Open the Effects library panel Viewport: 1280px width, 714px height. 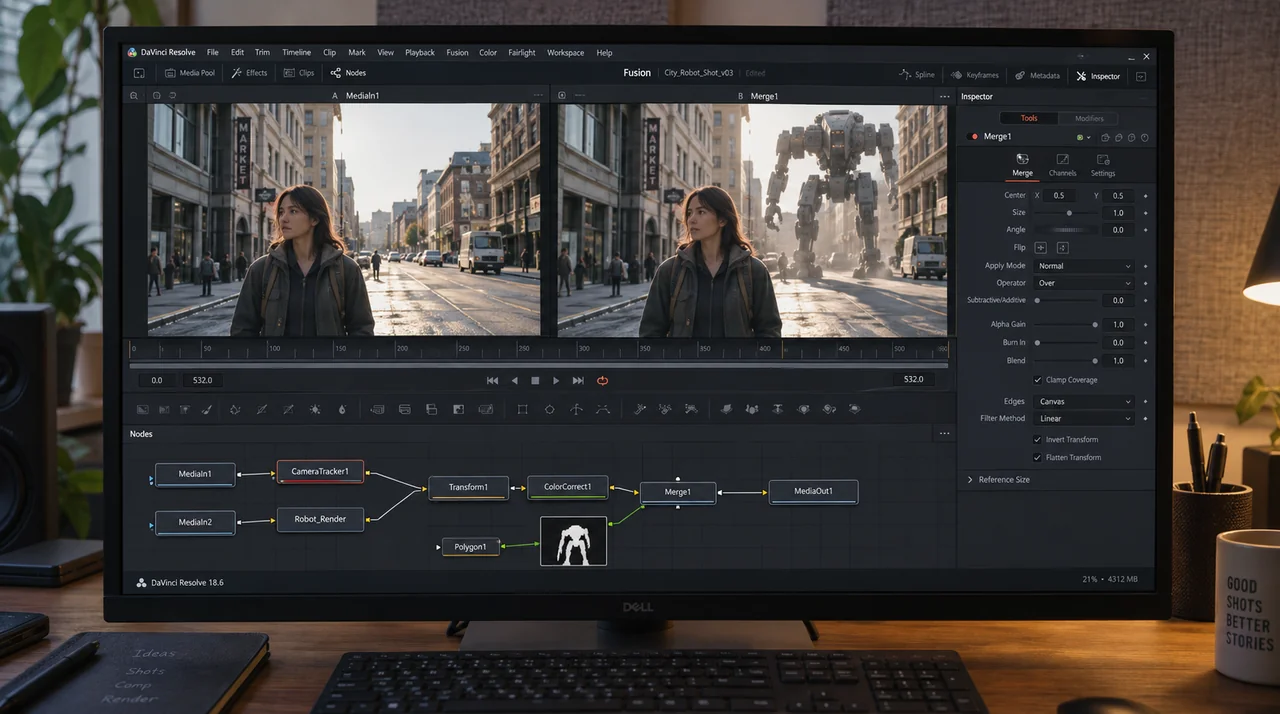click(250, 73)
